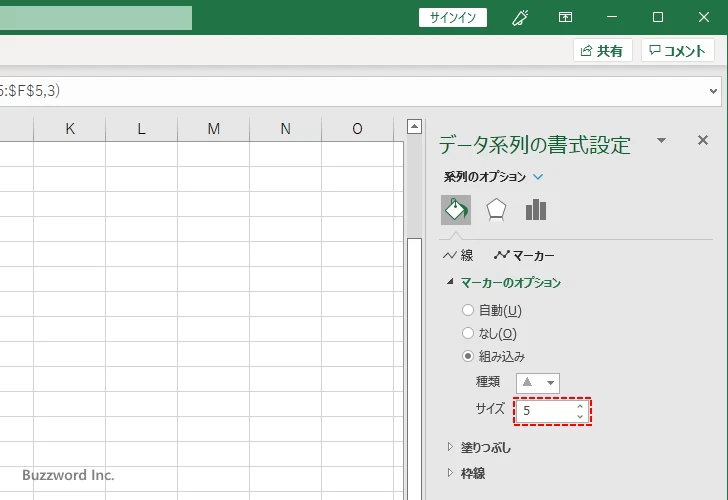Click the 系列のオプション label

(x=485, y=177)
